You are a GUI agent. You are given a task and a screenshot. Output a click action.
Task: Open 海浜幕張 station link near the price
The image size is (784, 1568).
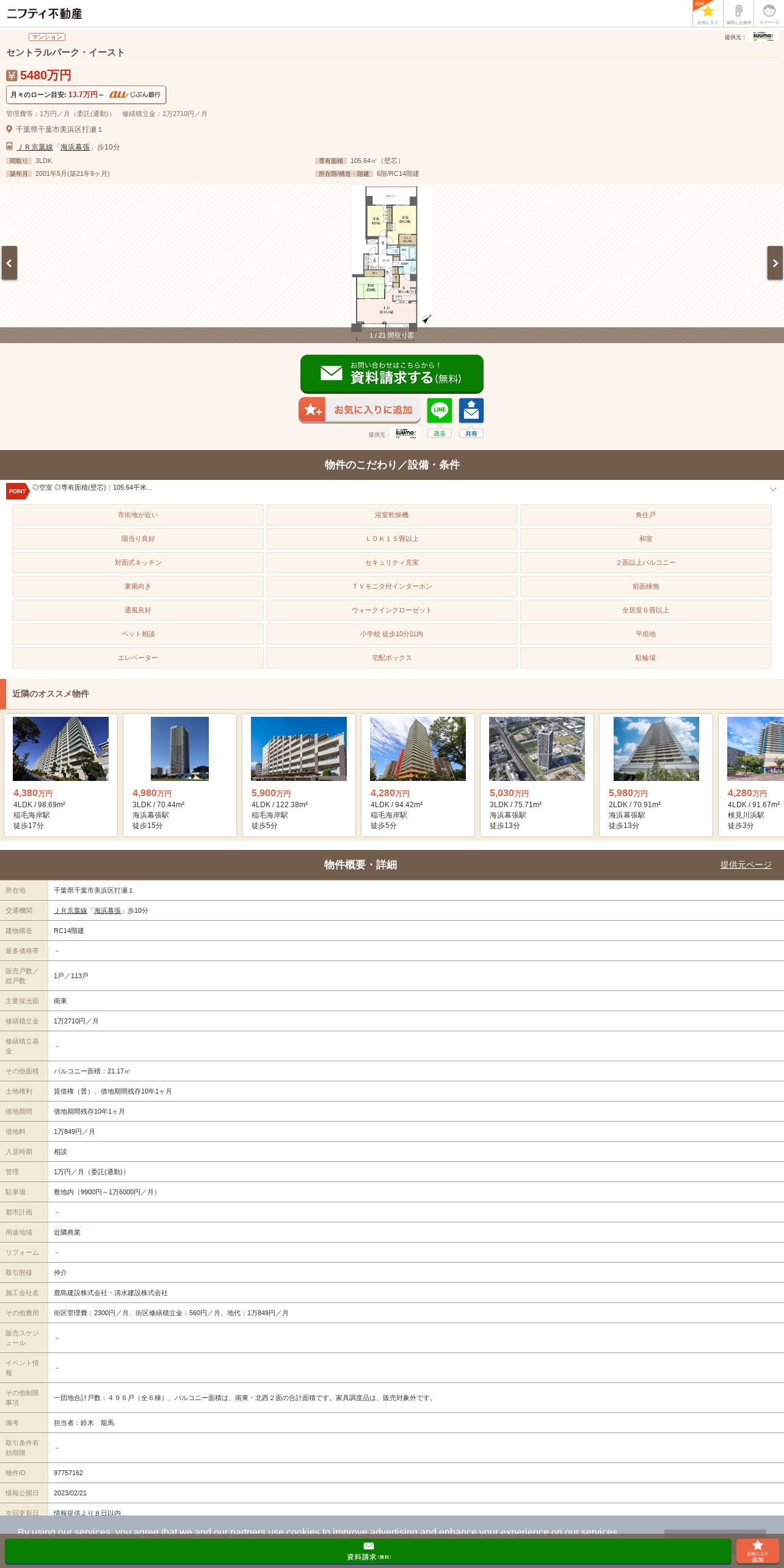click(x=74, y=147)
